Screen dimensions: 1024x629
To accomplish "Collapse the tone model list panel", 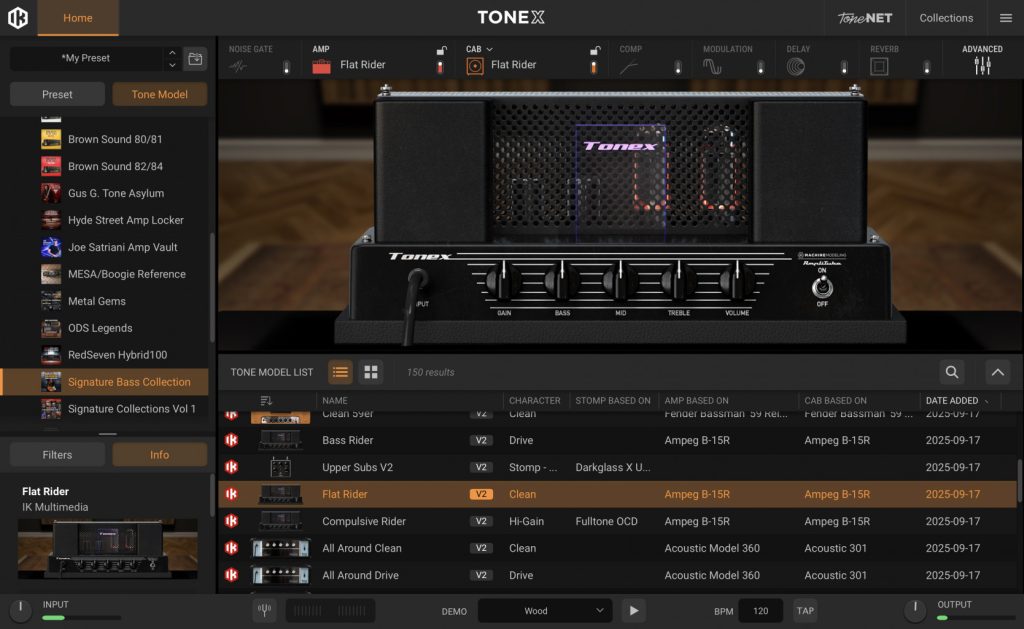I will (997, 372).
